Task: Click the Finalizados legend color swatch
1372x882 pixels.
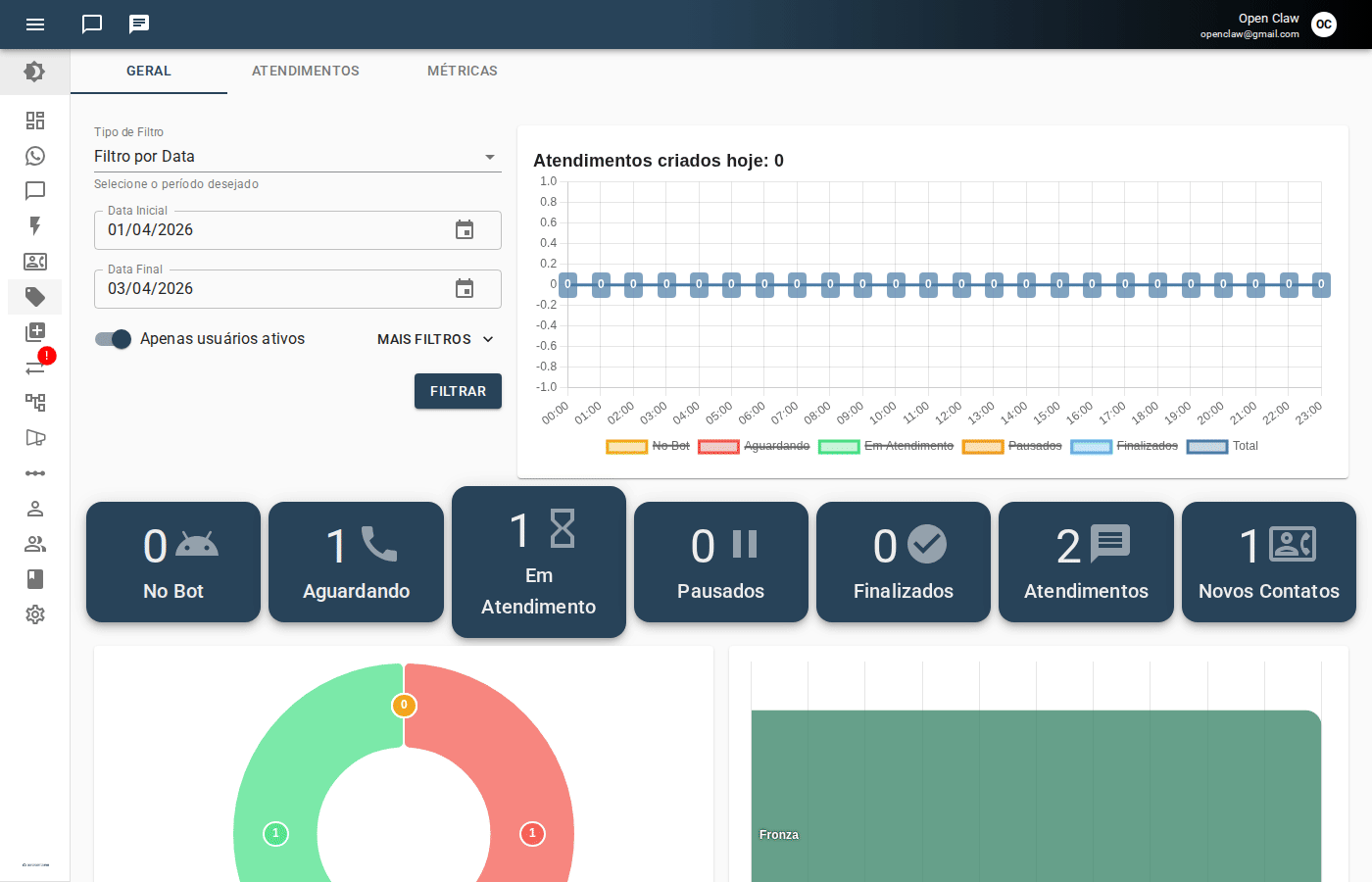Action: click(x=1091, y=447)
